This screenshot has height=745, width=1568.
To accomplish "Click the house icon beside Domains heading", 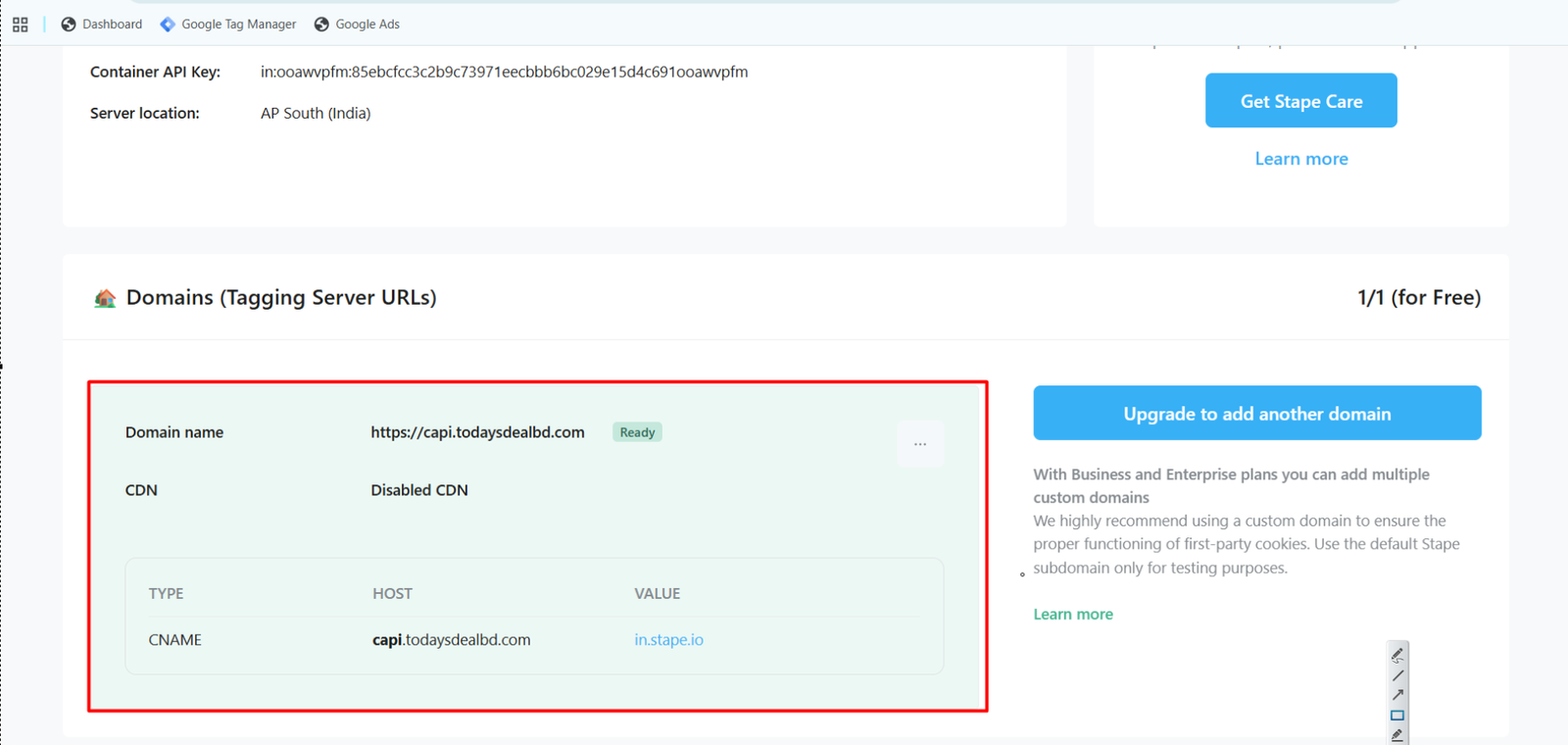I will pos(105,298).
